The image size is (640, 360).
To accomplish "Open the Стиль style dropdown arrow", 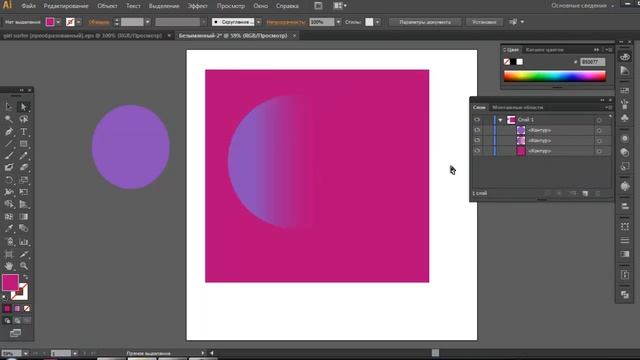I will tap(378, 22).
